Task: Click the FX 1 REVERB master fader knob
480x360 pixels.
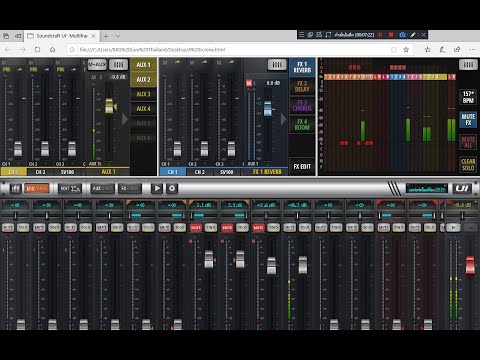Action: point(268,109)
